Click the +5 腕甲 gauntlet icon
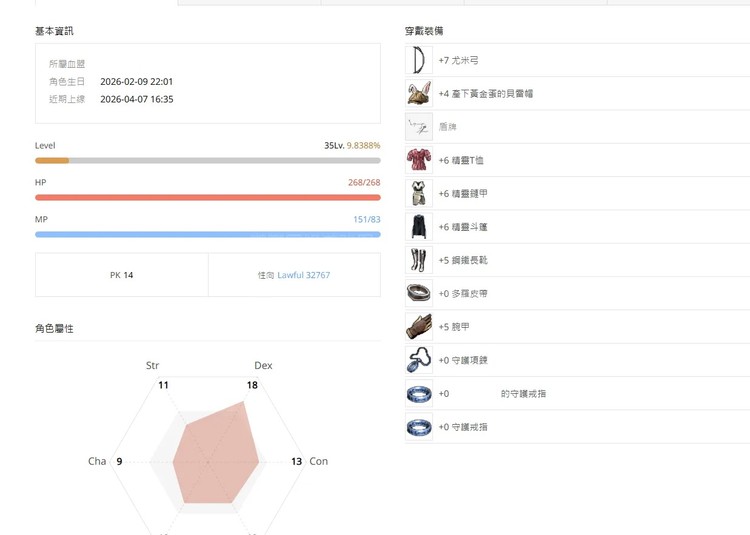This screenshot has width=750, height=535. tap(419, 327)
